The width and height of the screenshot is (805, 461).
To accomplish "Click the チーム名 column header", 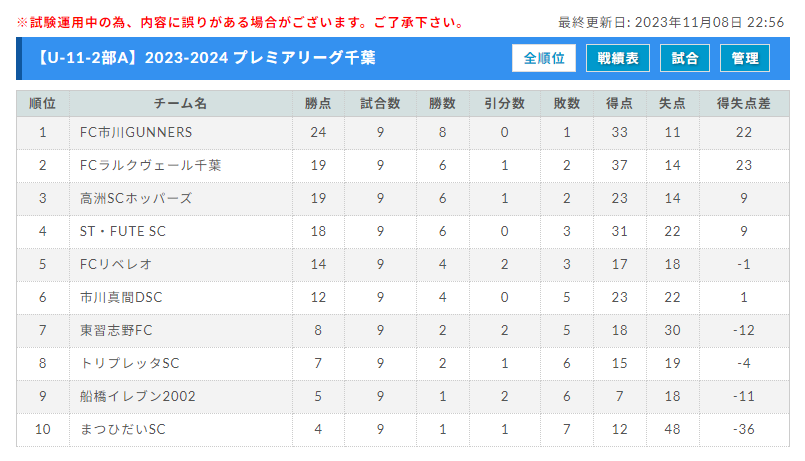I will tap(180, 103).
